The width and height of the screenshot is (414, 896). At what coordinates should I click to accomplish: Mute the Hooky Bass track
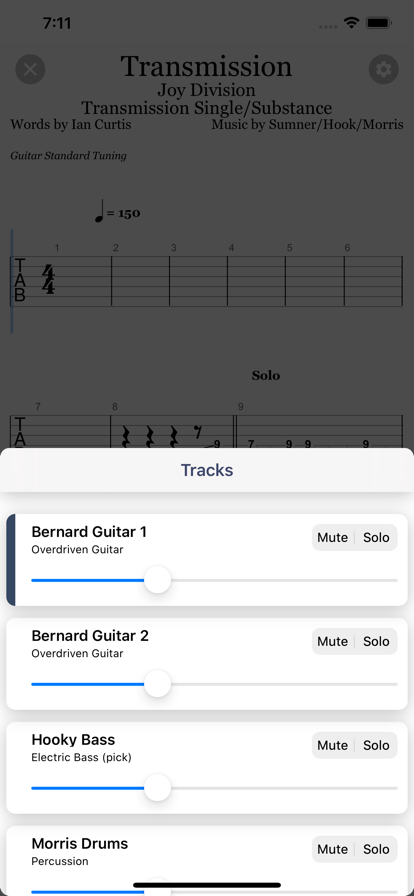pos(332,745)
